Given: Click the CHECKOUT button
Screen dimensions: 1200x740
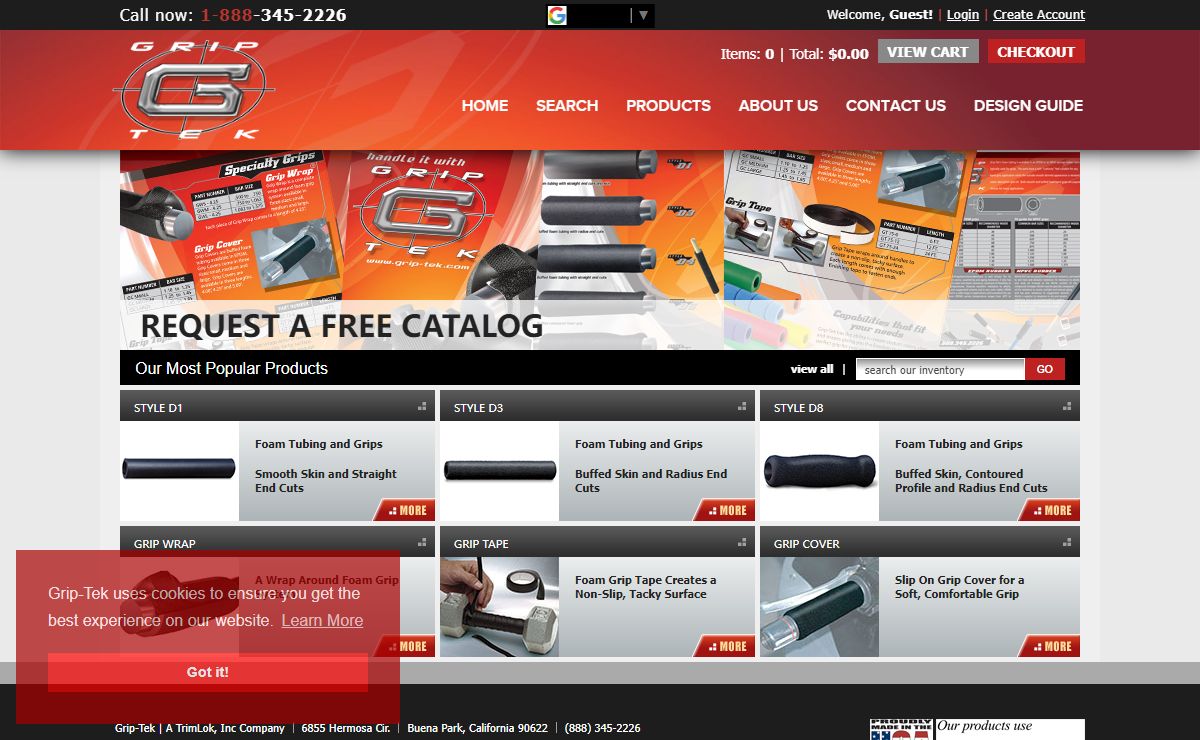Looking at the screenshot, I should (1036, 52).
